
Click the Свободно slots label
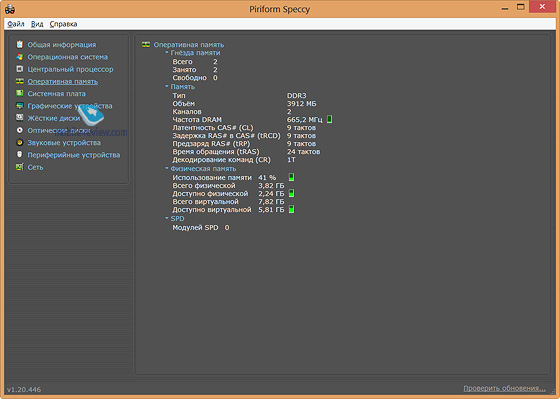[x=189, y=78]
